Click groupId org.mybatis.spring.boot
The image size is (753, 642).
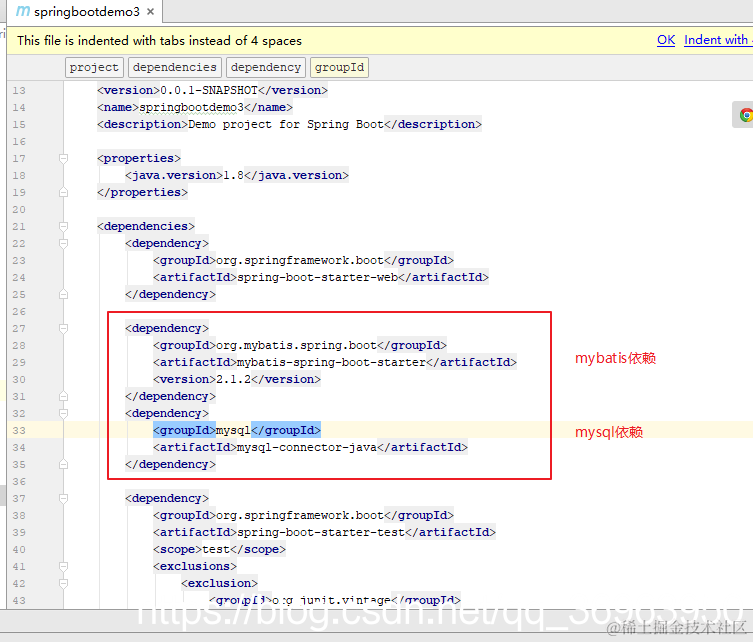[296, 345]
